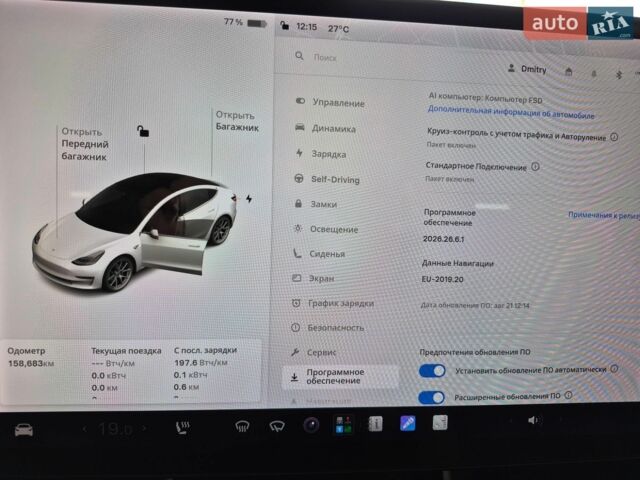Screen dimensions: 640x480
Task: Tap the 19.5 temperature setting
Action: (x=115, y=429)
